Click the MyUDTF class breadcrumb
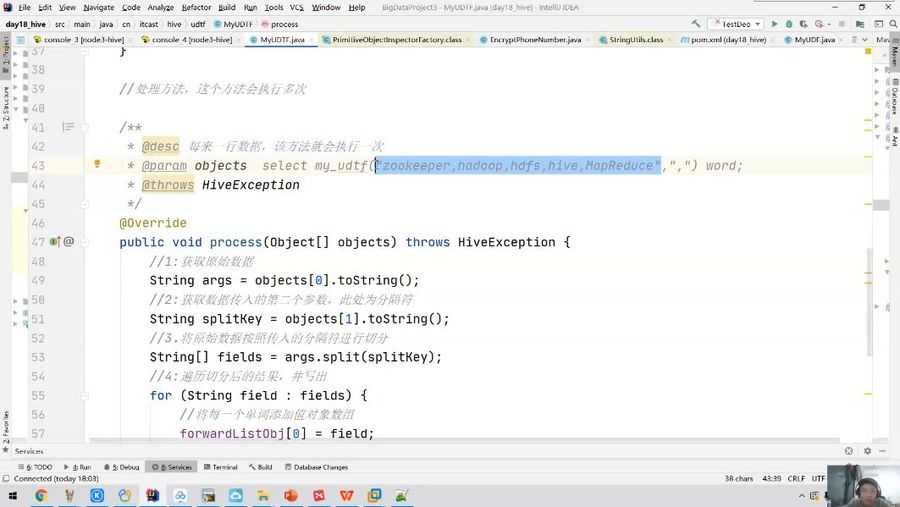This screenshot has width=900, height=507. (233, 24)
